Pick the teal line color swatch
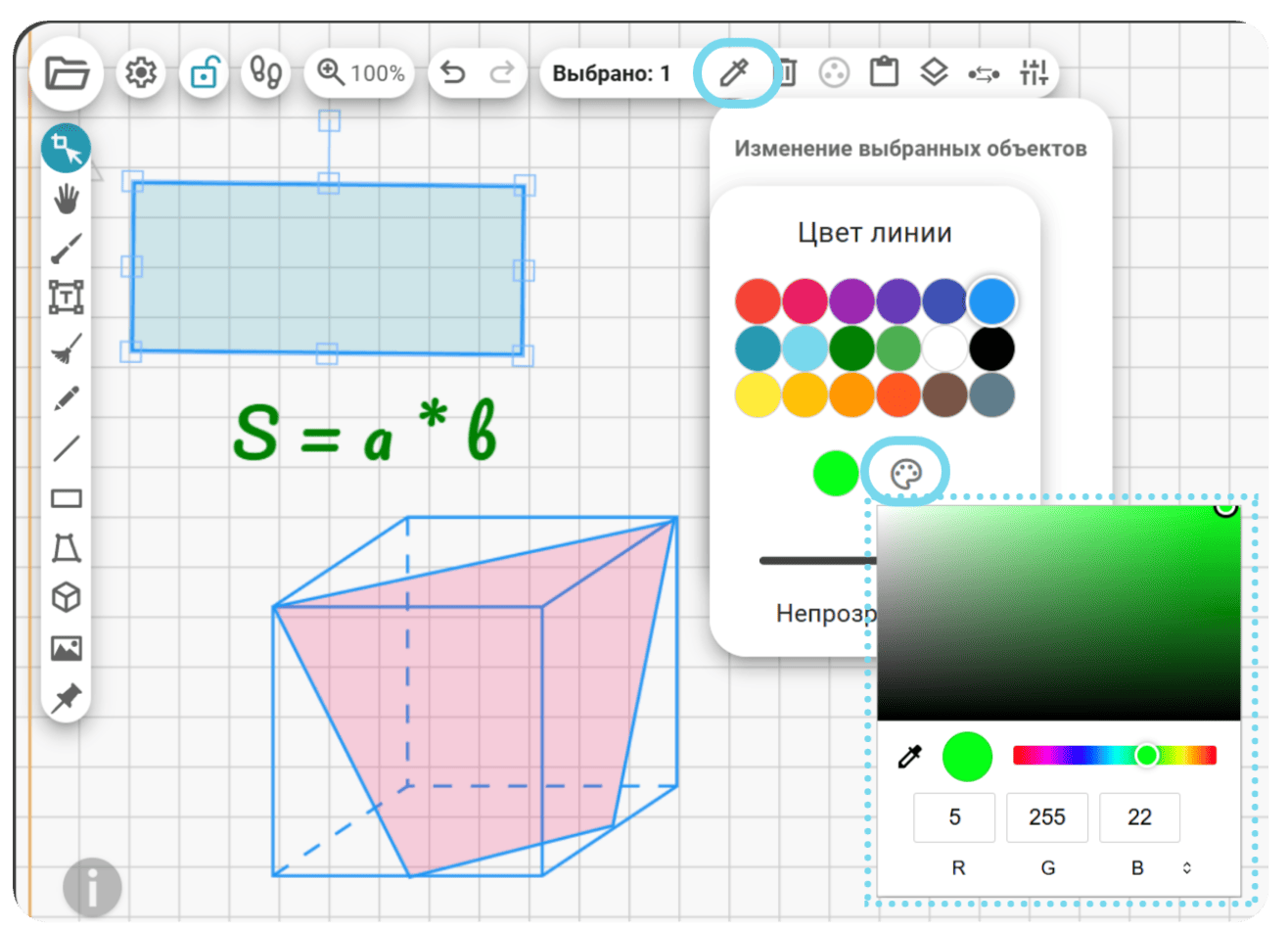Image resolution: width=1288 pixels, height=930 pixels. click(759, 349)
